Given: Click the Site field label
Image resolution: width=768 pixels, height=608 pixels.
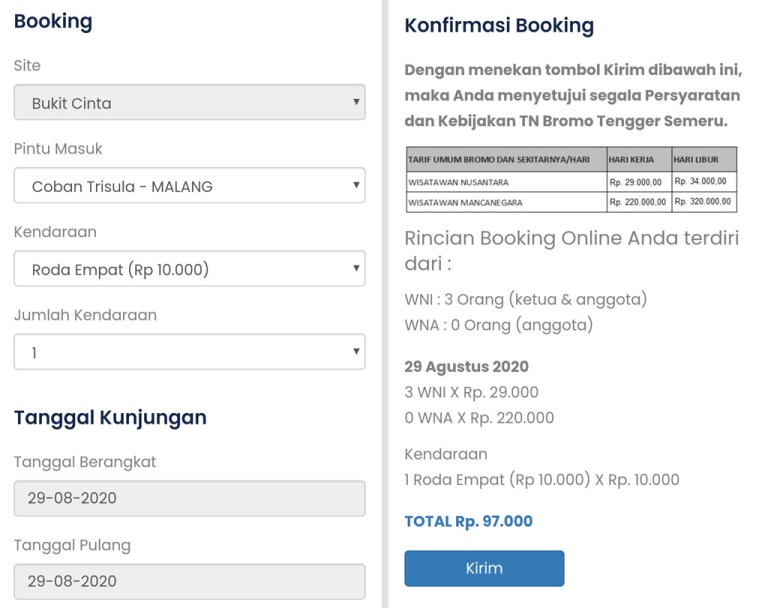Looking at the screenshot, I should click(27, 65).
